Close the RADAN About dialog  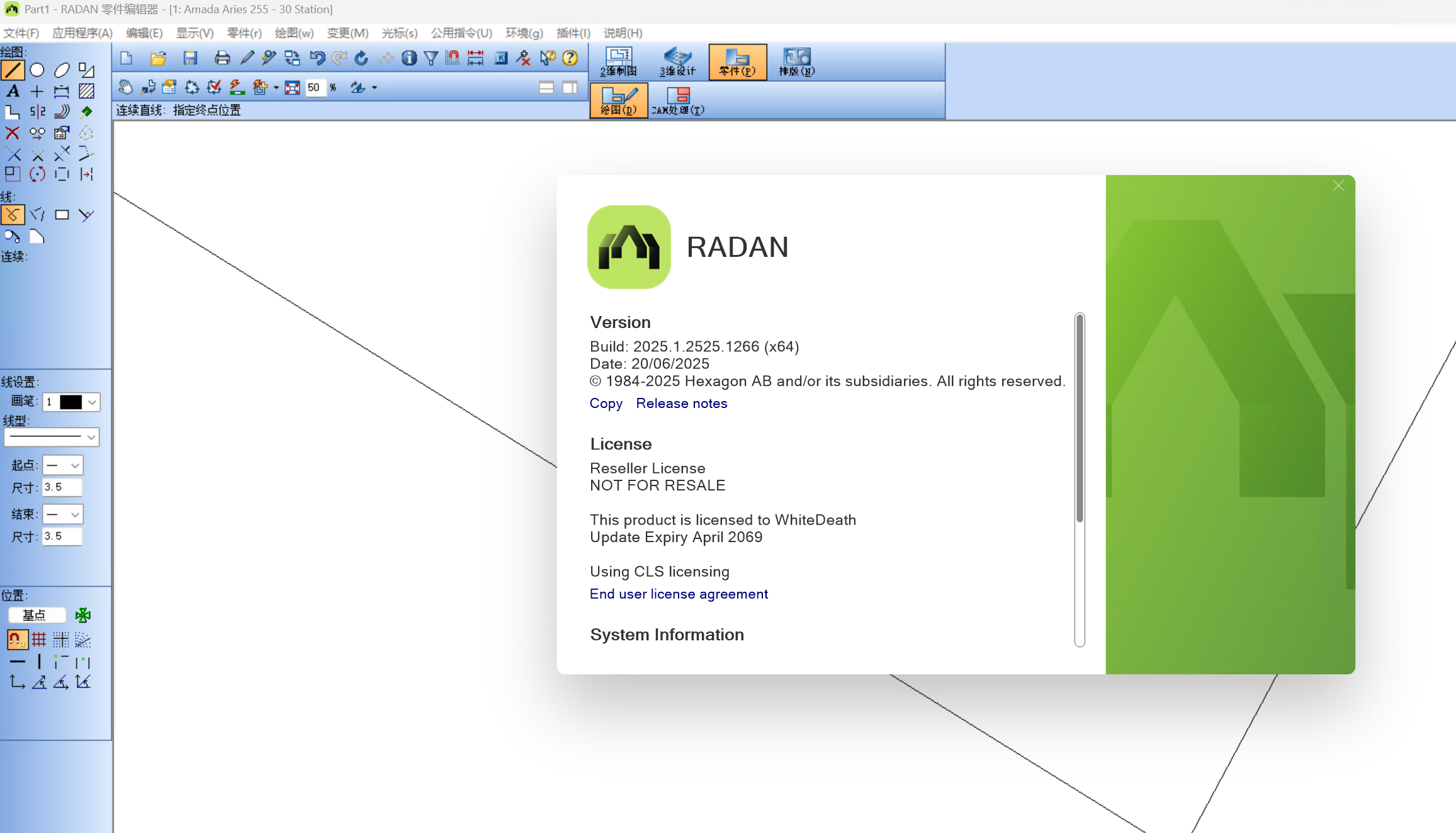[1338, 186]
